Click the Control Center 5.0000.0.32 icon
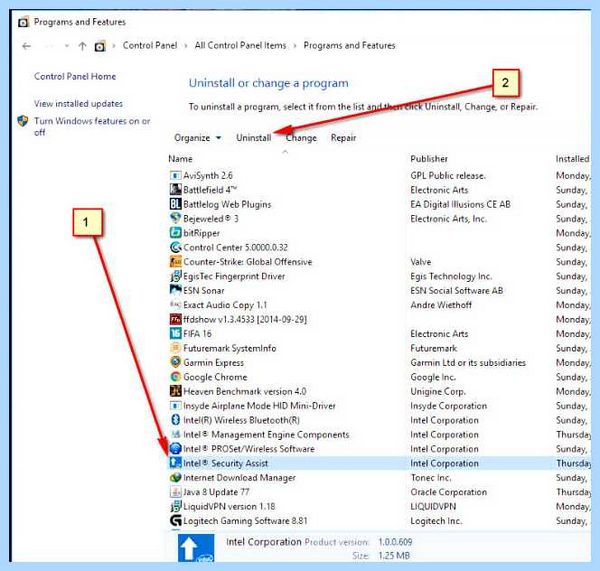The image size is (600, 571). tap(175, 248)
